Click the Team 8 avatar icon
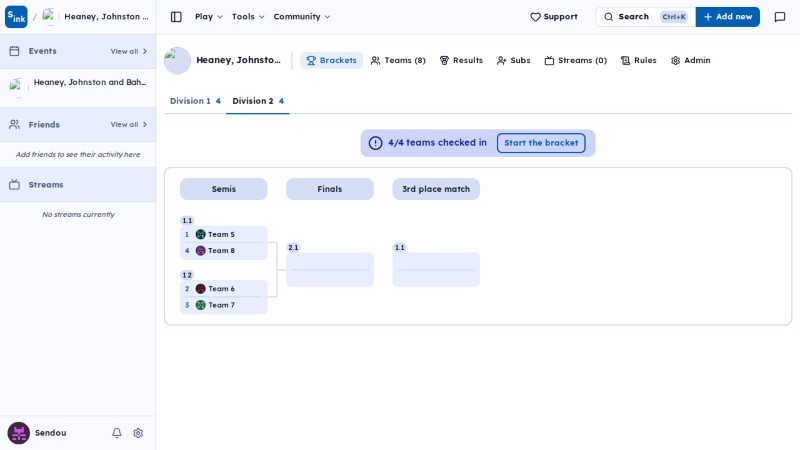 click(201, 251)
